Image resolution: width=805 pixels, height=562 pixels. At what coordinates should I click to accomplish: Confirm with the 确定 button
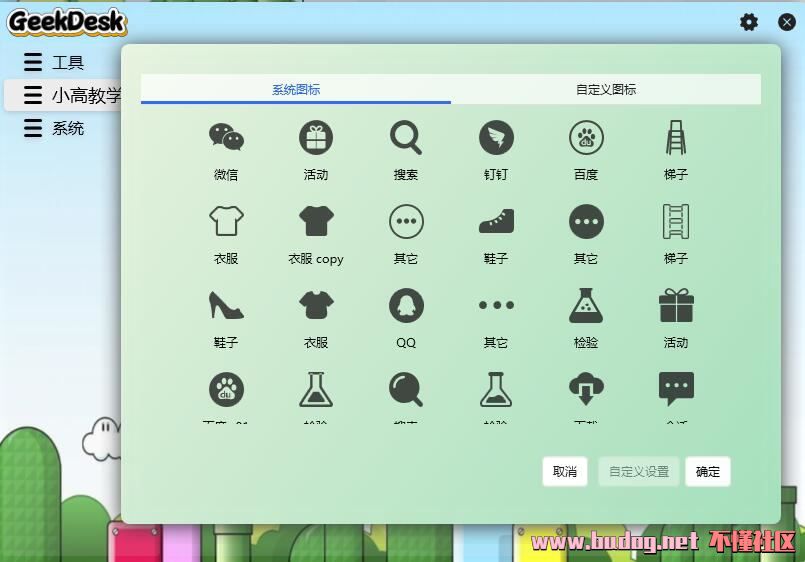(x=707, y=471)
